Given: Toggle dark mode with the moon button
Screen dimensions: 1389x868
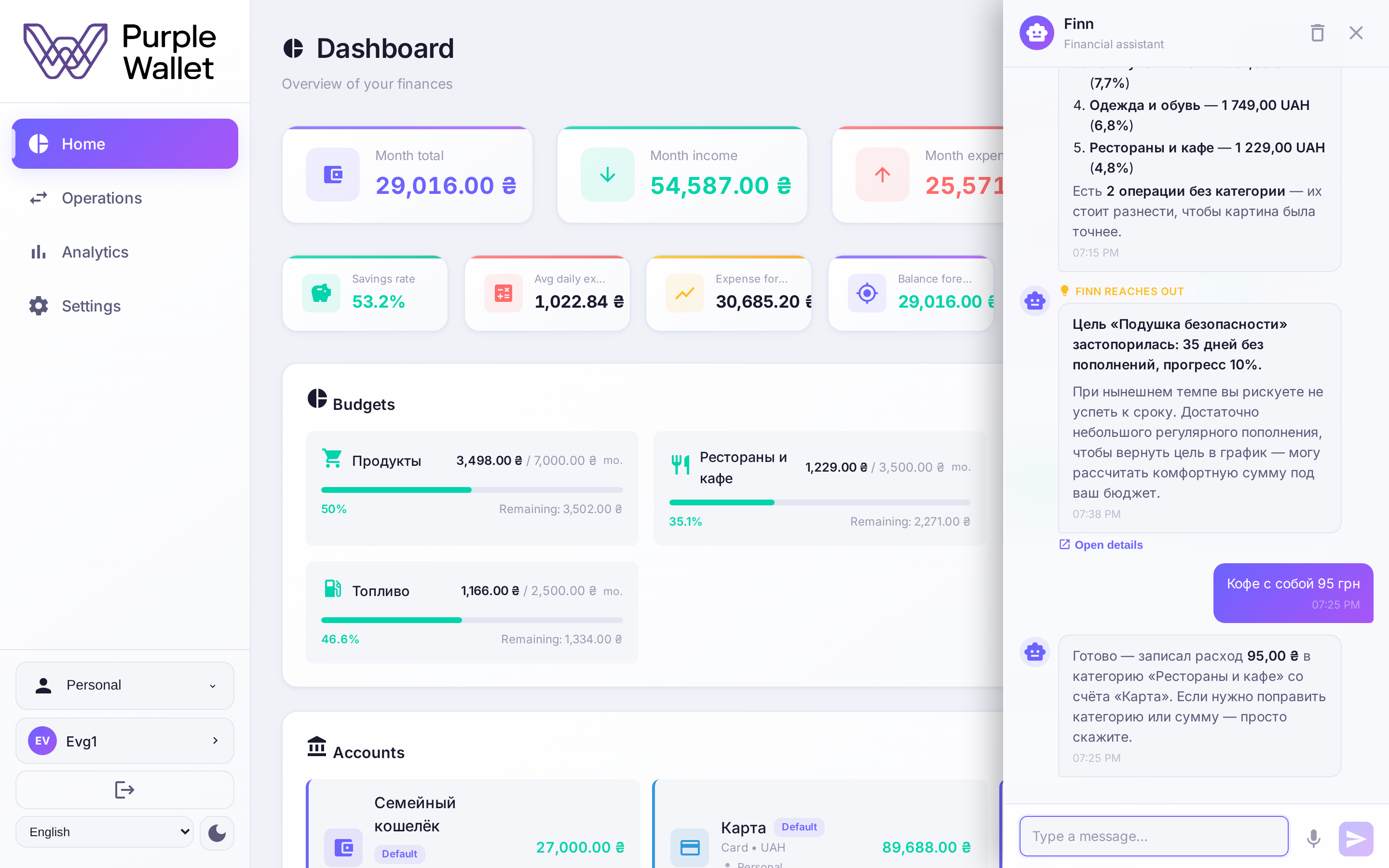Looking at the screenshot, I should (217, 832).
